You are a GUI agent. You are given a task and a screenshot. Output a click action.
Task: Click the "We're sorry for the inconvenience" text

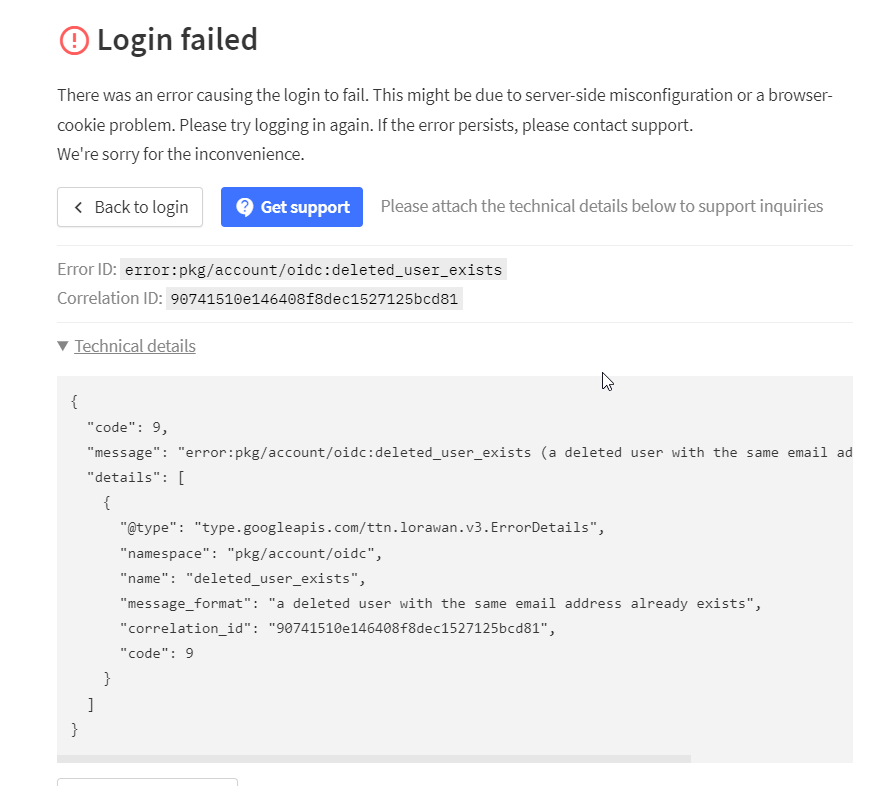[181, 154]
